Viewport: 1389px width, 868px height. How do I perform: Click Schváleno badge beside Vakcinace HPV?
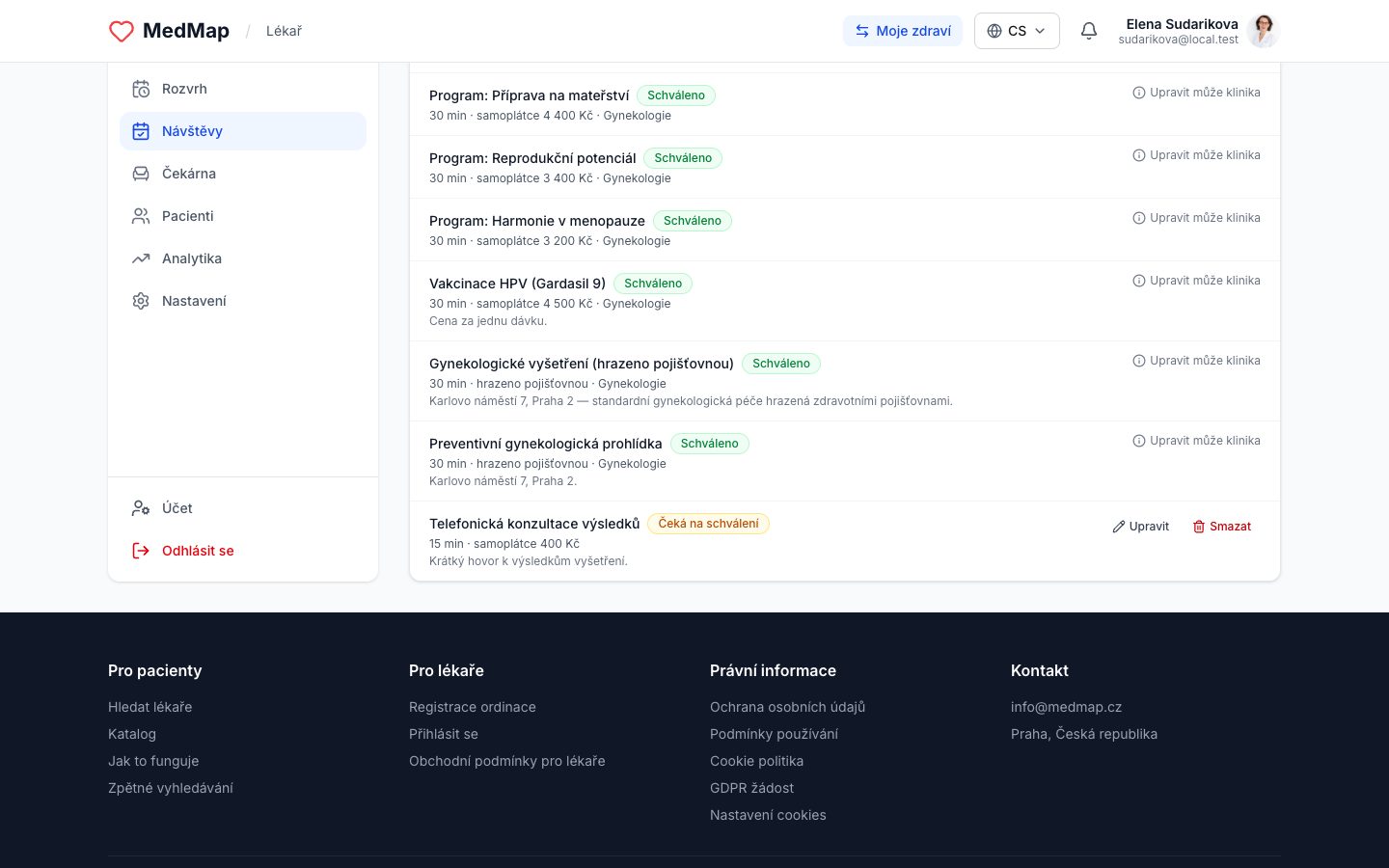point(653,284)
